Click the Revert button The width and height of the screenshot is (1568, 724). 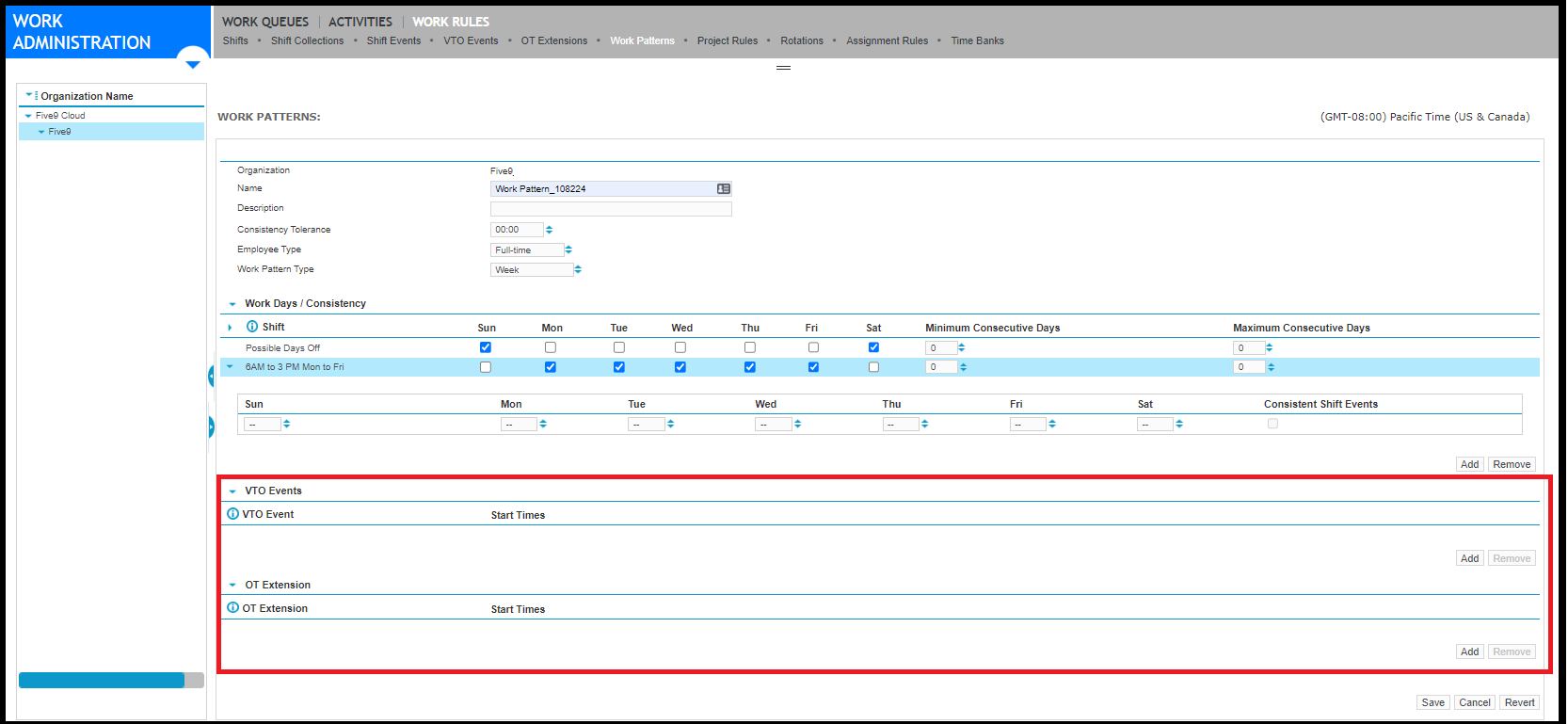(x=1519, y=702)
